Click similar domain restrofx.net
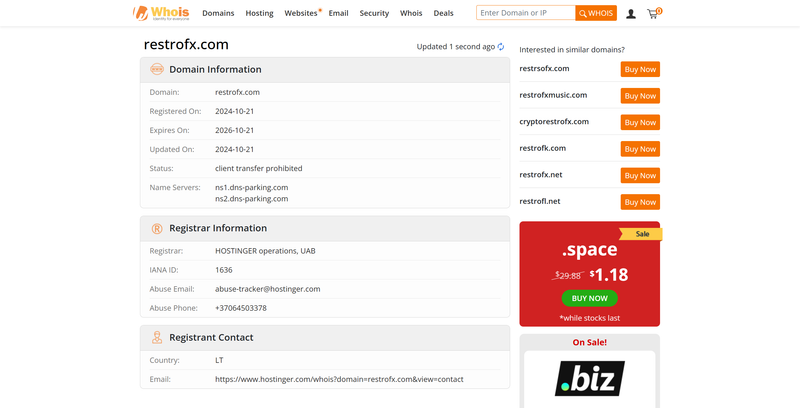The image size is (800, 408). click(541, 174)
